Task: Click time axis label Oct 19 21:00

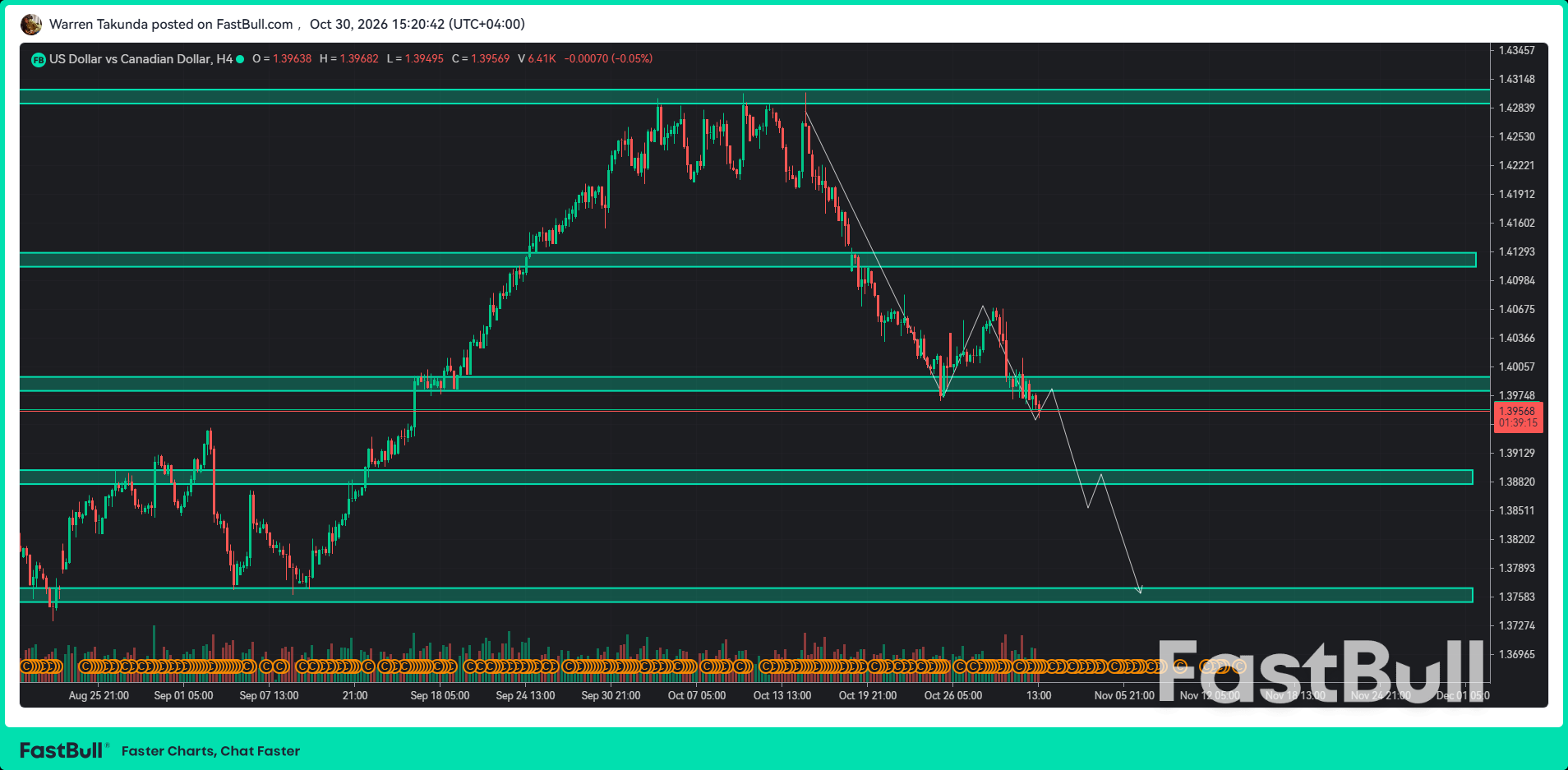Action: [868, 695]
